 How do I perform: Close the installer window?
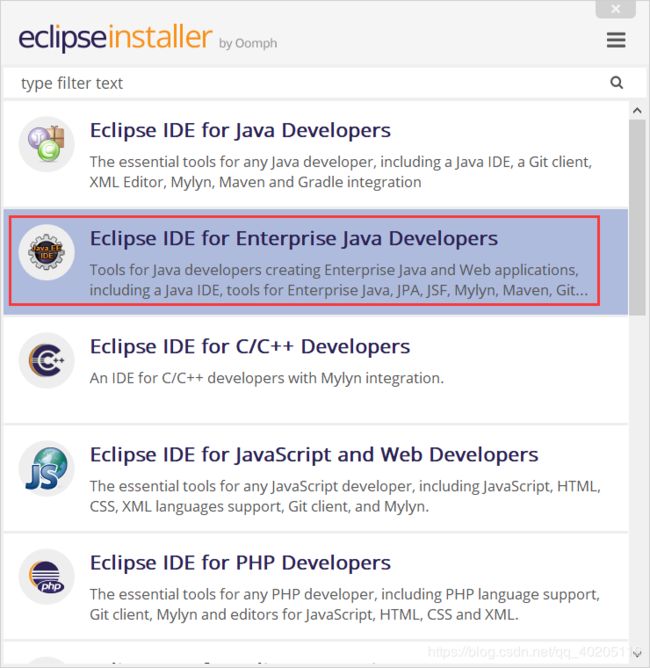click(615, 9)
